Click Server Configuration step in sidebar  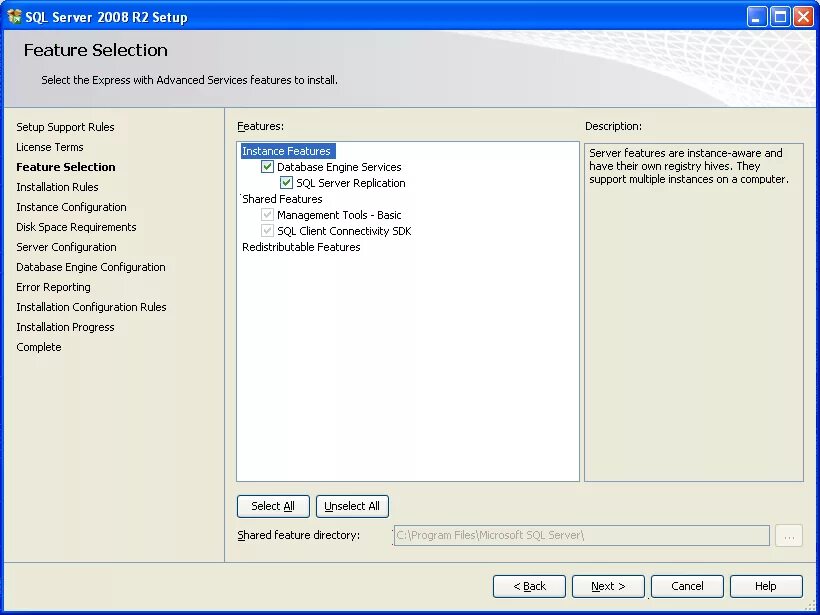[66, 247]
